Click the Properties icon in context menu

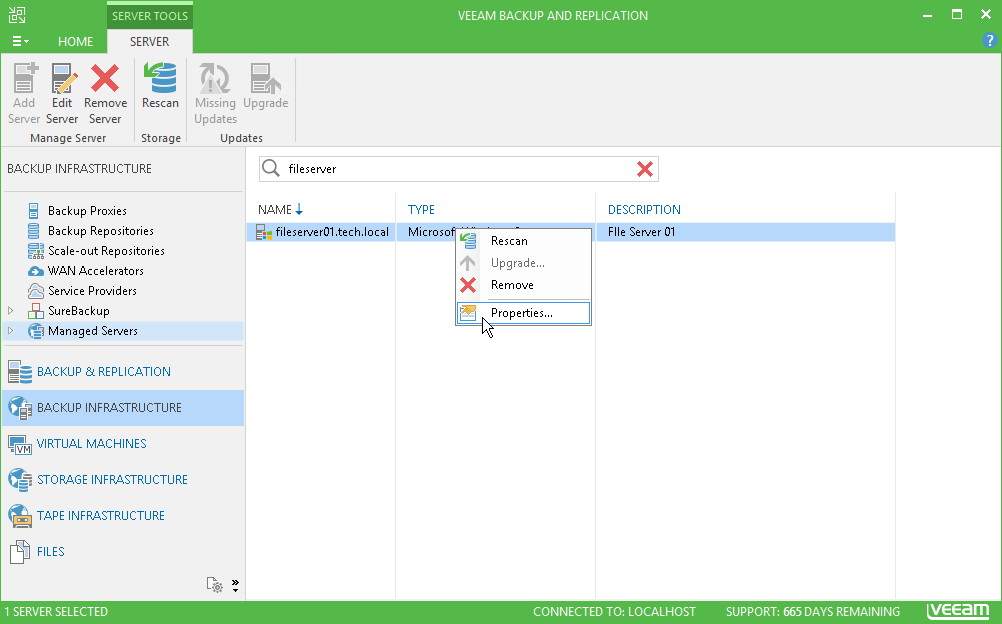click(468, 313)
